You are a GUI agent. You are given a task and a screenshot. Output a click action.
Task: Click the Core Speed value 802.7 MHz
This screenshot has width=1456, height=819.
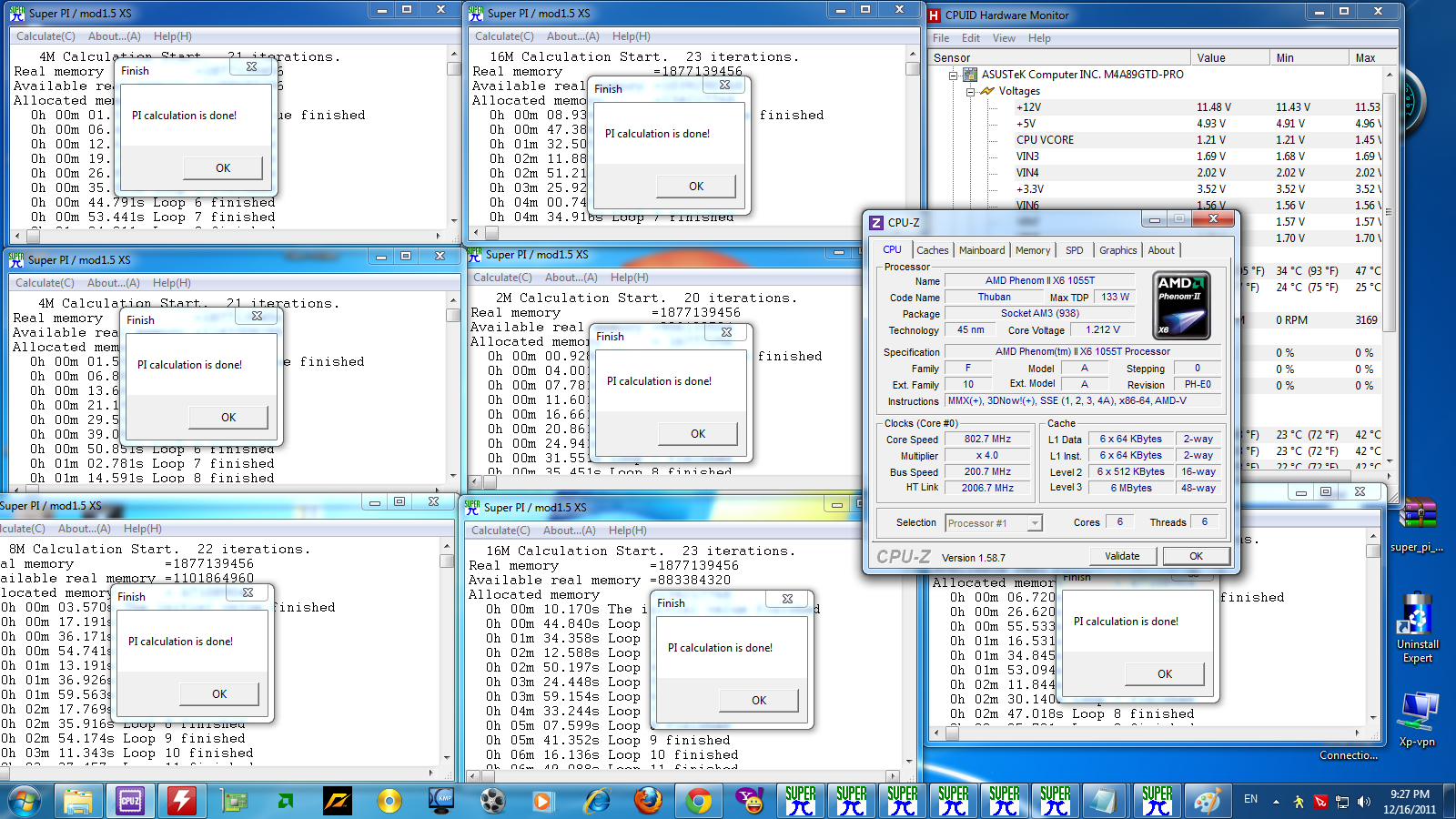[987, 439]
